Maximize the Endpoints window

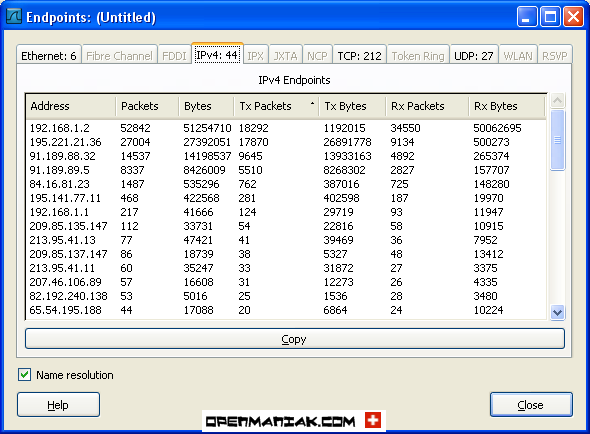pos(550,17)
